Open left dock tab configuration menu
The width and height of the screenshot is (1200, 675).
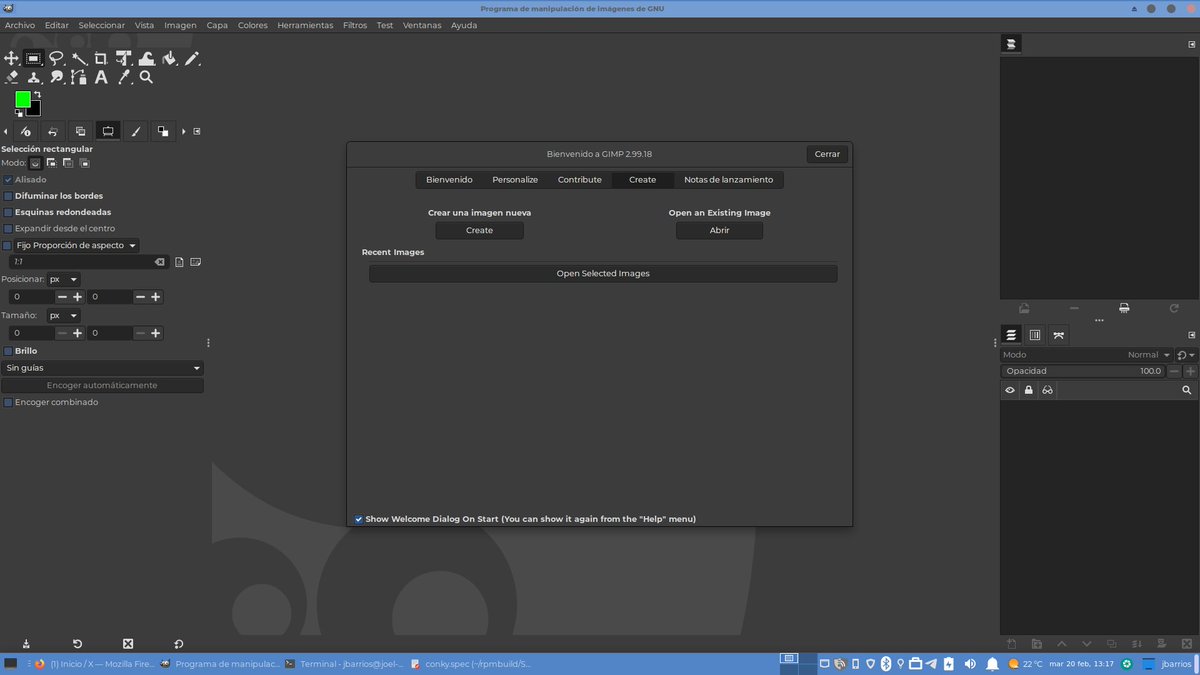pos(197,131)
